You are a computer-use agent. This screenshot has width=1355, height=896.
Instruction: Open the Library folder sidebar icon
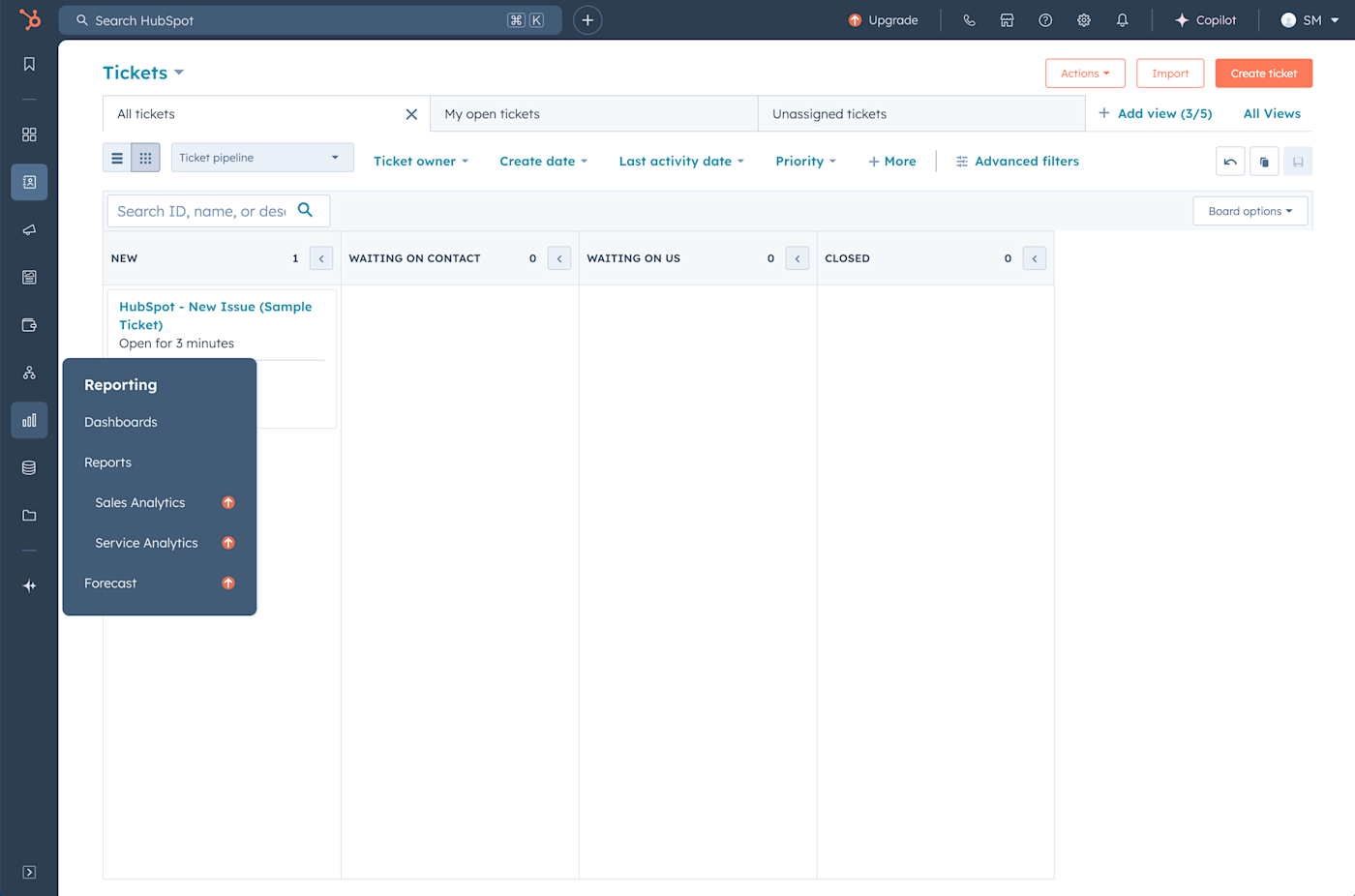tap(29, 516)
